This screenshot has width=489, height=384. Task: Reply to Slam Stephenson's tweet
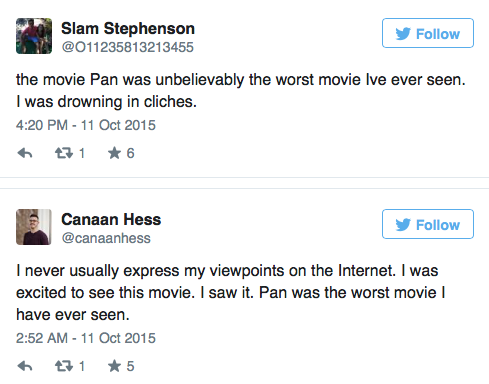25,153
